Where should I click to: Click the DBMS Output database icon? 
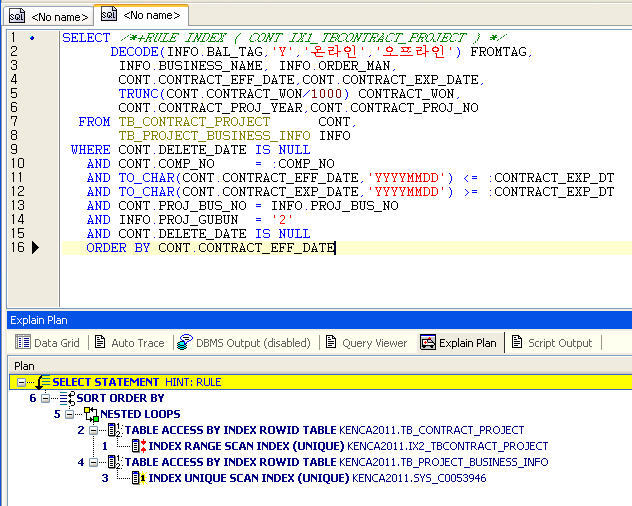pyautogui.click(x=185, y=342)
